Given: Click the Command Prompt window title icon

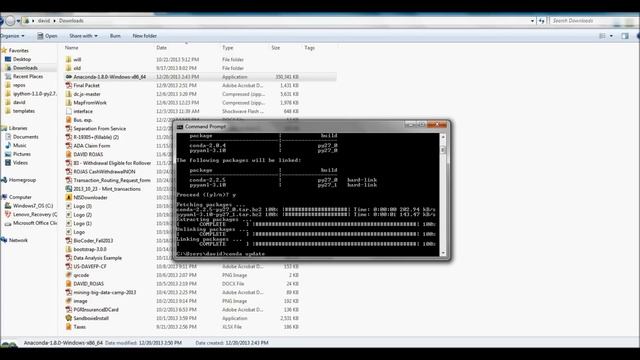Looking at the screenshot, I should pos(180,127).
